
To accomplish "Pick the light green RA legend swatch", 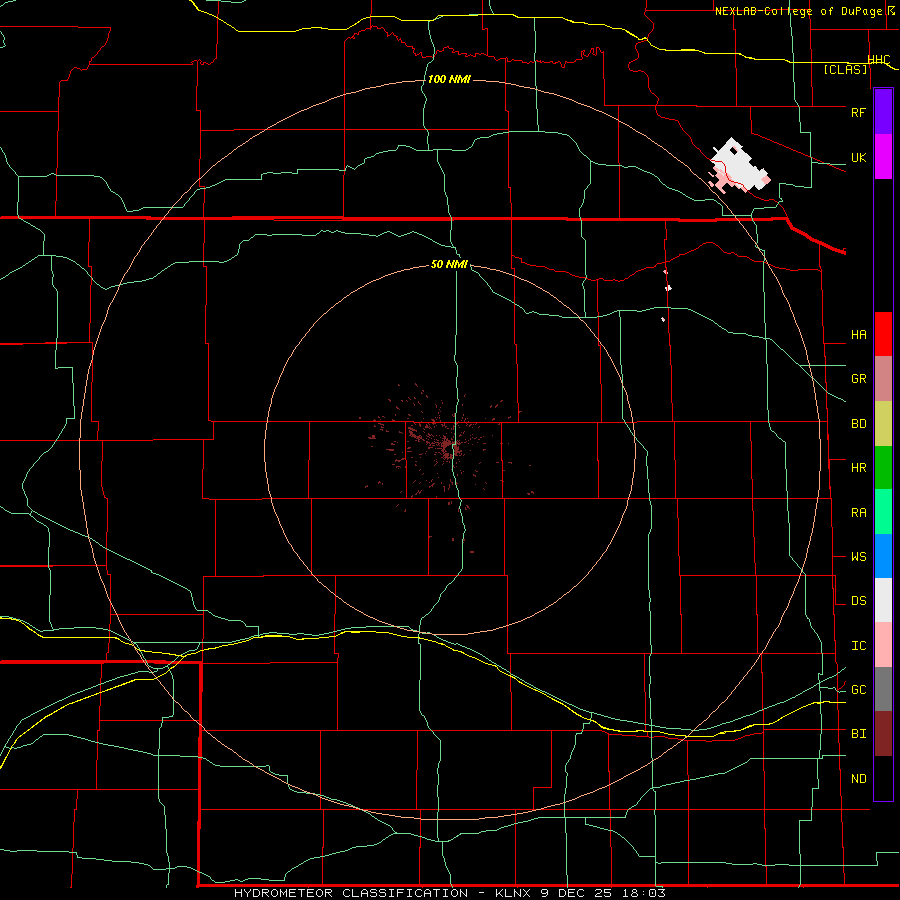I will [883, 512].
